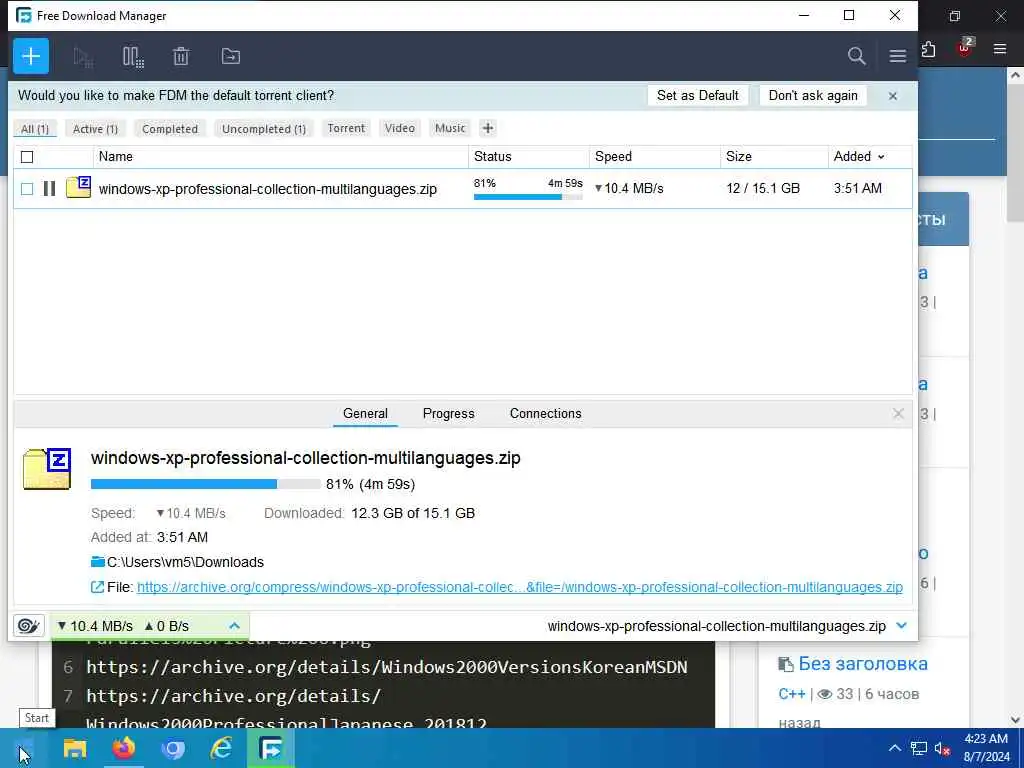Open the FDM hamburger main menu
Viewport: 1024px width, 768px height.
[x=897, y=56]
